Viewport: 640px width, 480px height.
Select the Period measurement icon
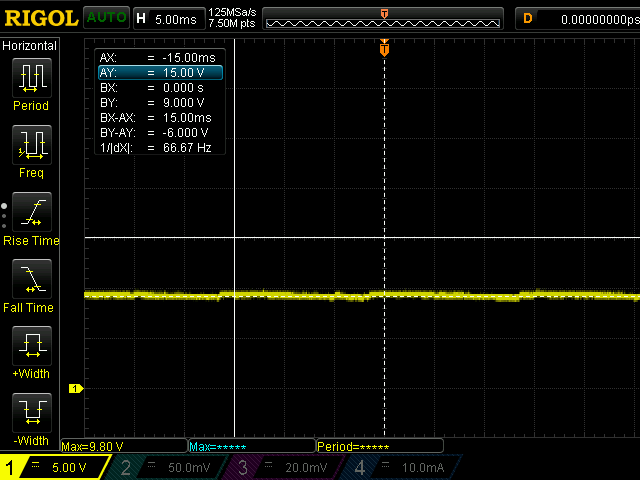tap(30, 78)
